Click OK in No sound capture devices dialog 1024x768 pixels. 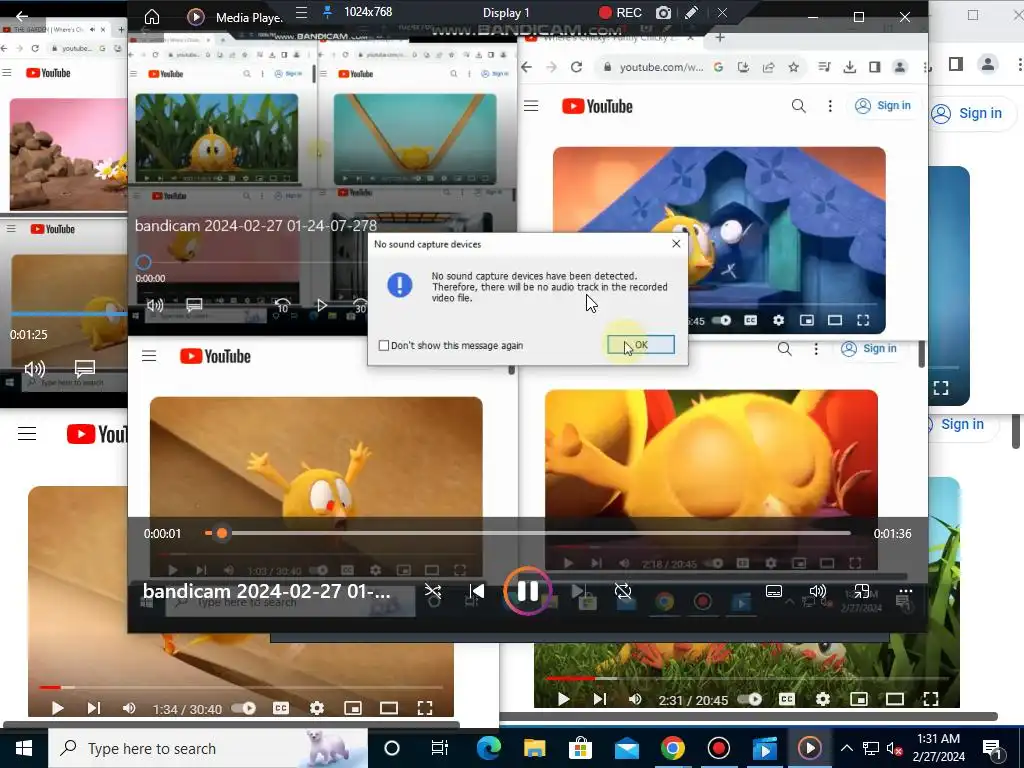click(x=641, y=345)
